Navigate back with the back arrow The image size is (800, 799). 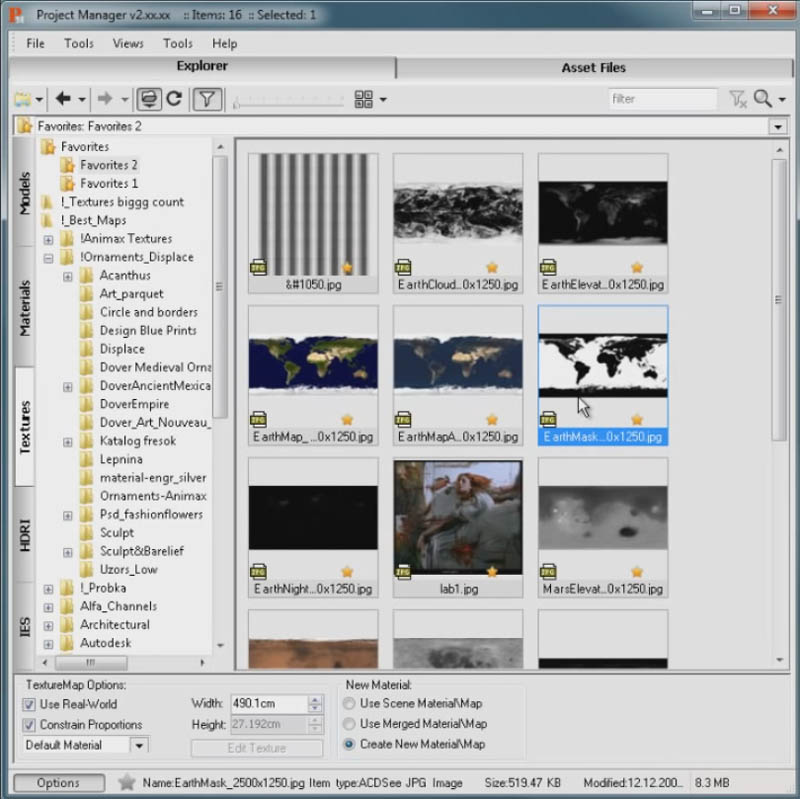coord(62,99)
